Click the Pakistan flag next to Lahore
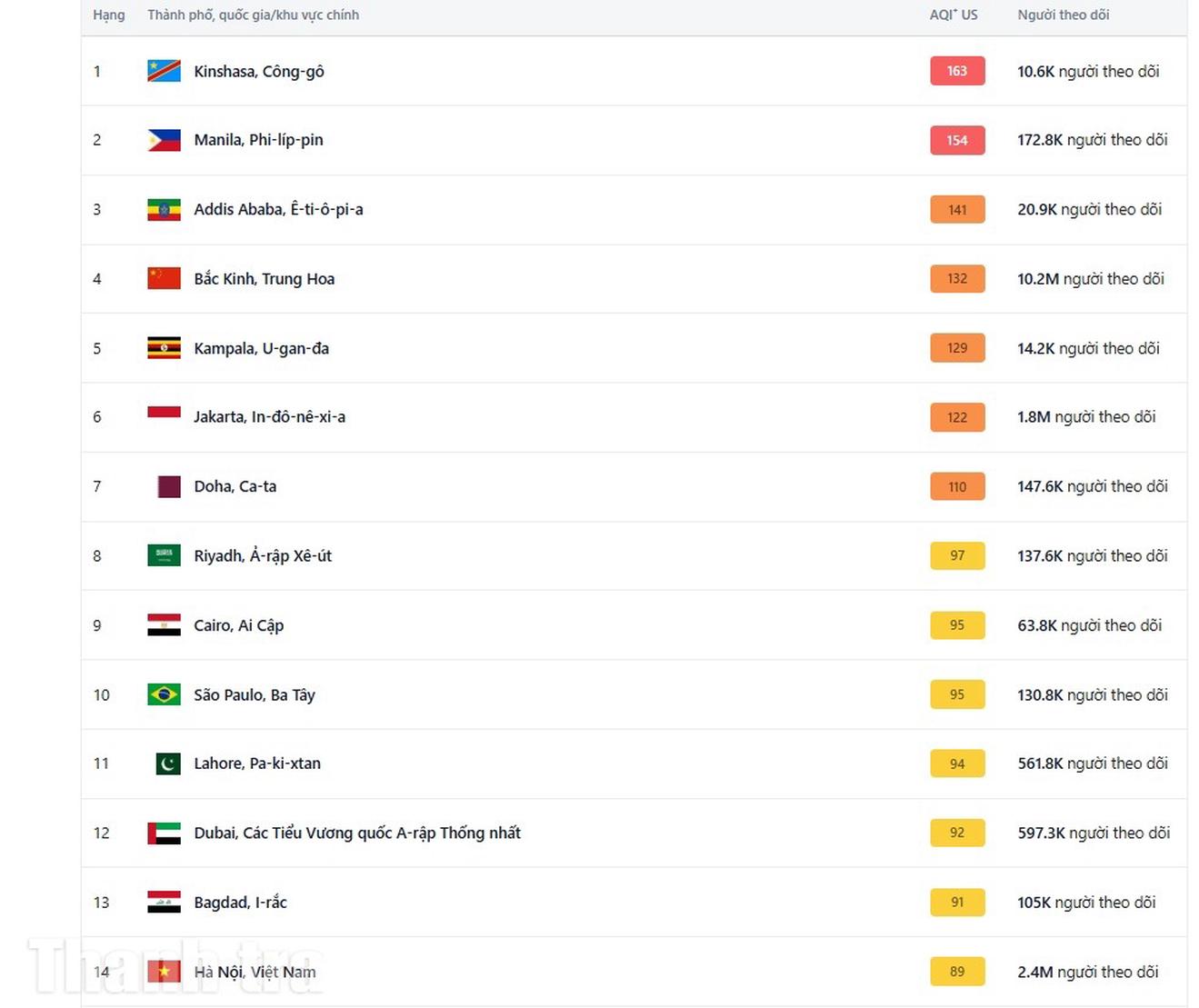1199x1008 pixels. (x=167, y=763)
